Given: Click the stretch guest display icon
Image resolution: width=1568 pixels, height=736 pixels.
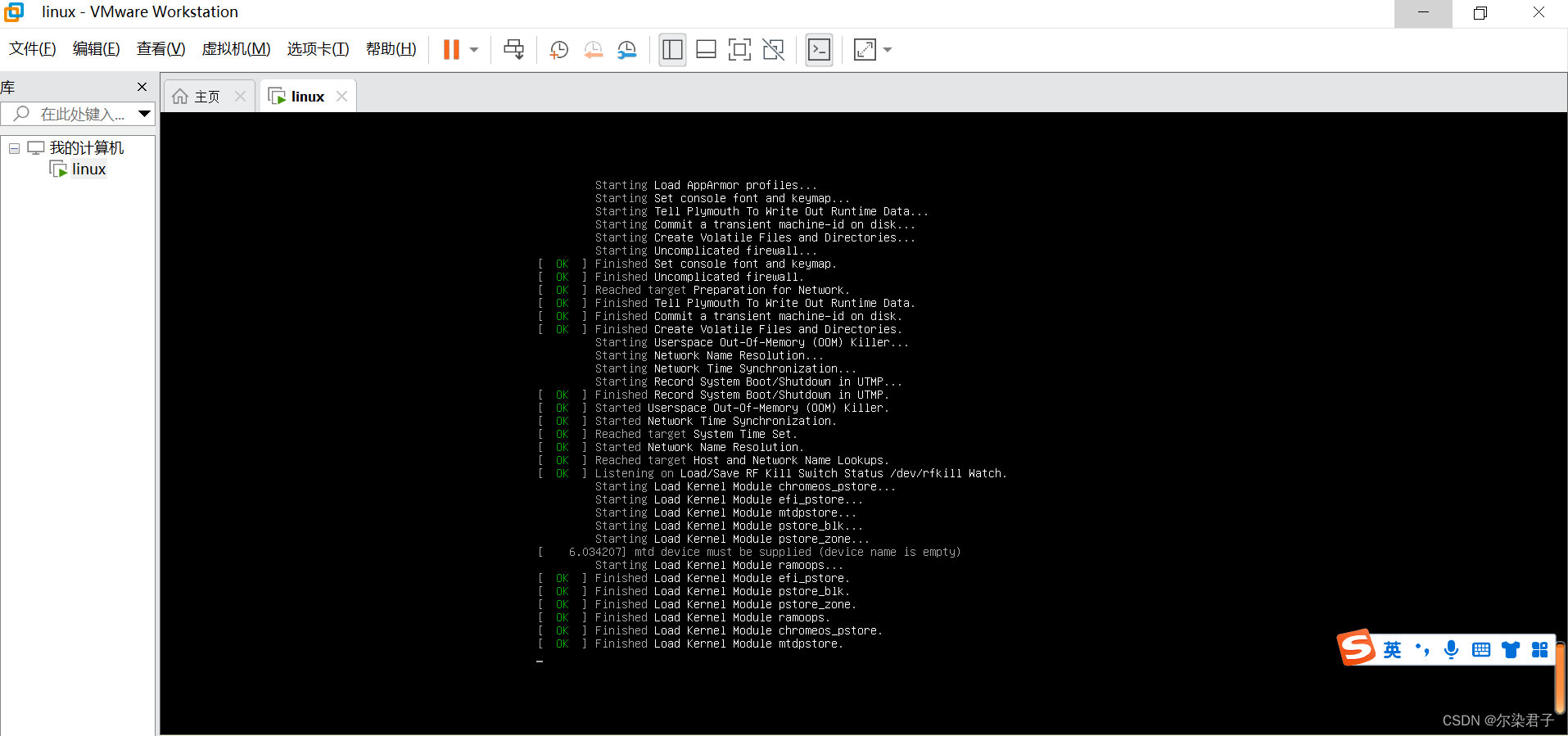Looking at the screenshot, I should pyautogui.click(x=865, y=50).
